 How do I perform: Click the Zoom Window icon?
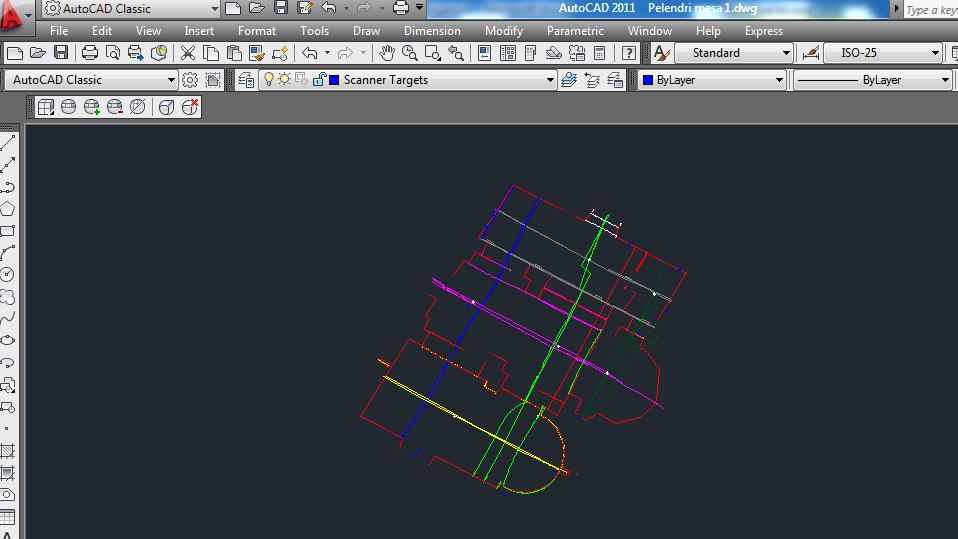click(x=433, y=53)
